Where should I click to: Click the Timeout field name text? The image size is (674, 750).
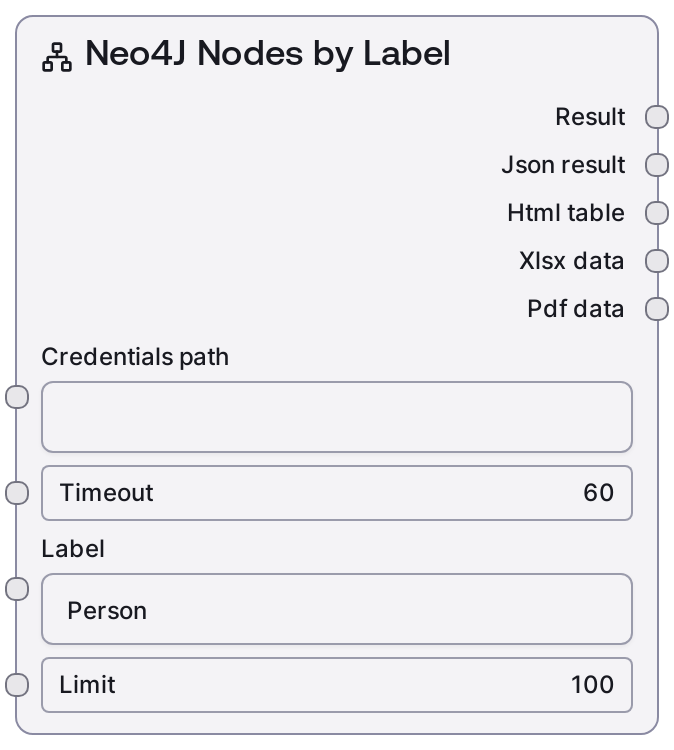click(x=106, y=493)
